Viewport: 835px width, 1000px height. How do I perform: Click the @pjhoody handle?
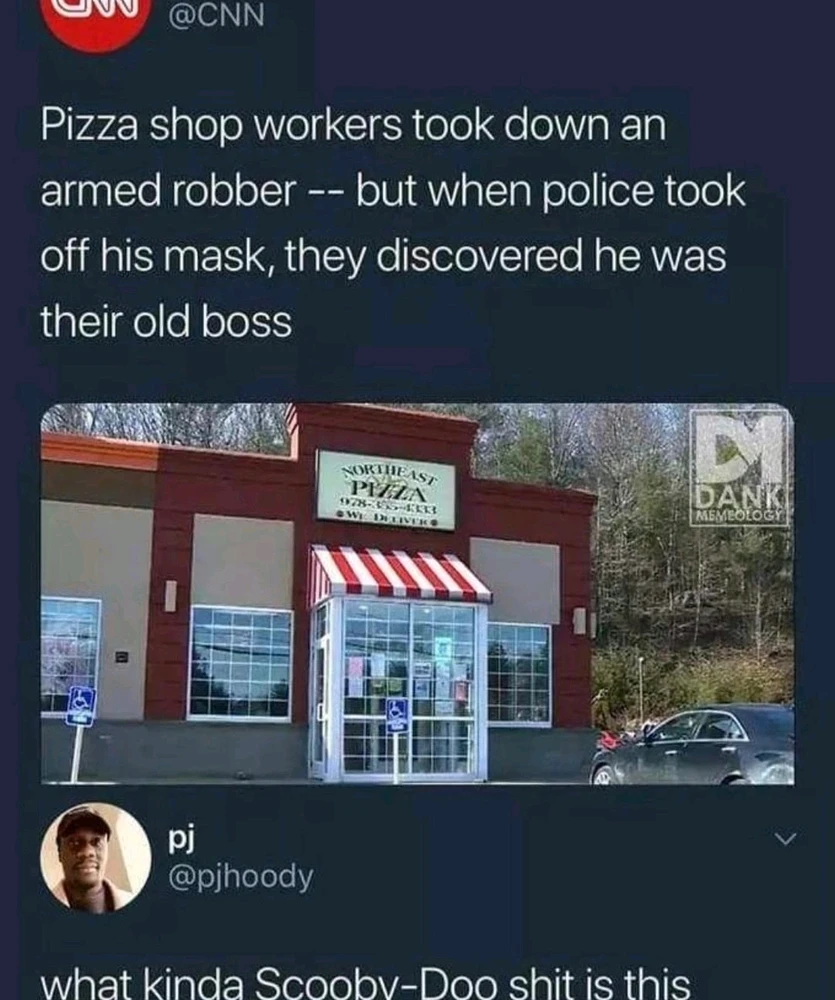pos(240,878)
